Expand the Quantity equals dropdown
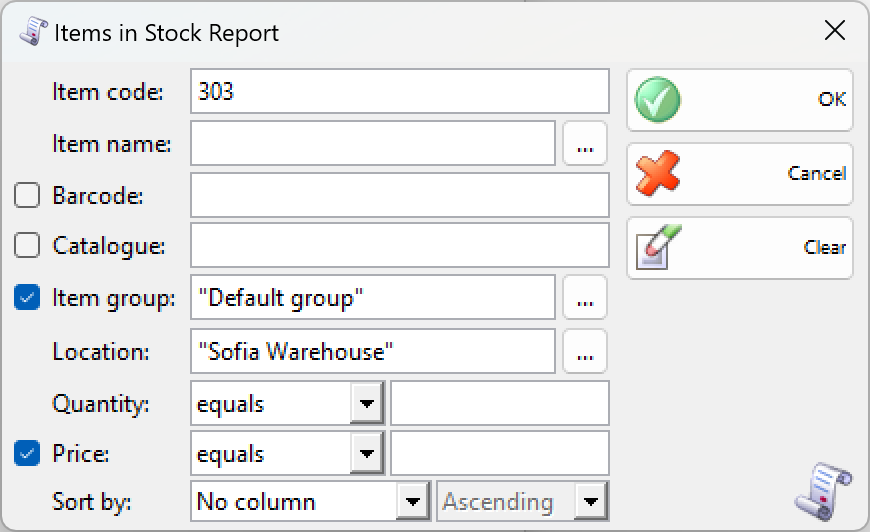The width and height of the screenshot is (870, 532). tap(367, 403)
